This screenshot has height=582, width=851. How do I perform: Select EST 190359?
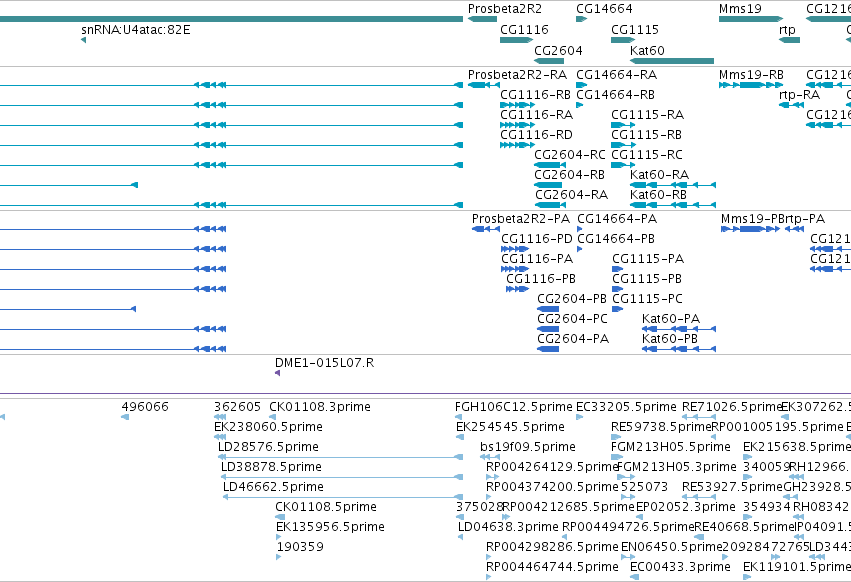click(x=301, y=547)
